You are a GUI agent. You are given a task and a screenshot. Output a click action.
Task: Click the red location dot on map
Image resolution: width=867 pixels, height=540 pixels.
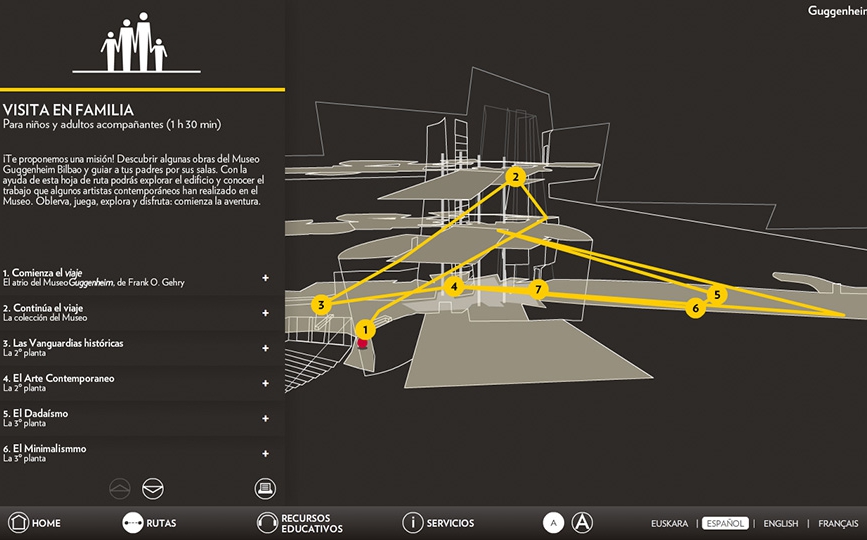[x=362, y=344]
